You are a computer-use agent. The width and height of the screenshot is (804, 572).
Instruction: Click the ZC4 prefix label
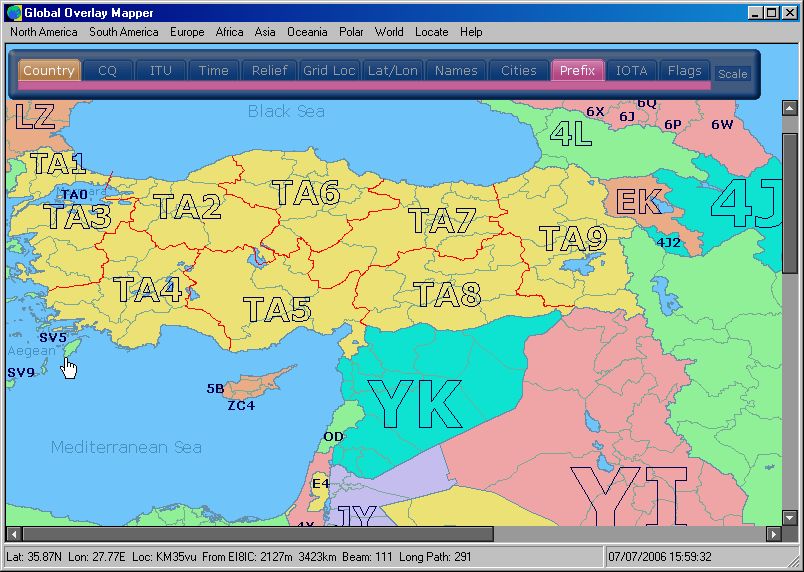tap(241, 405)
